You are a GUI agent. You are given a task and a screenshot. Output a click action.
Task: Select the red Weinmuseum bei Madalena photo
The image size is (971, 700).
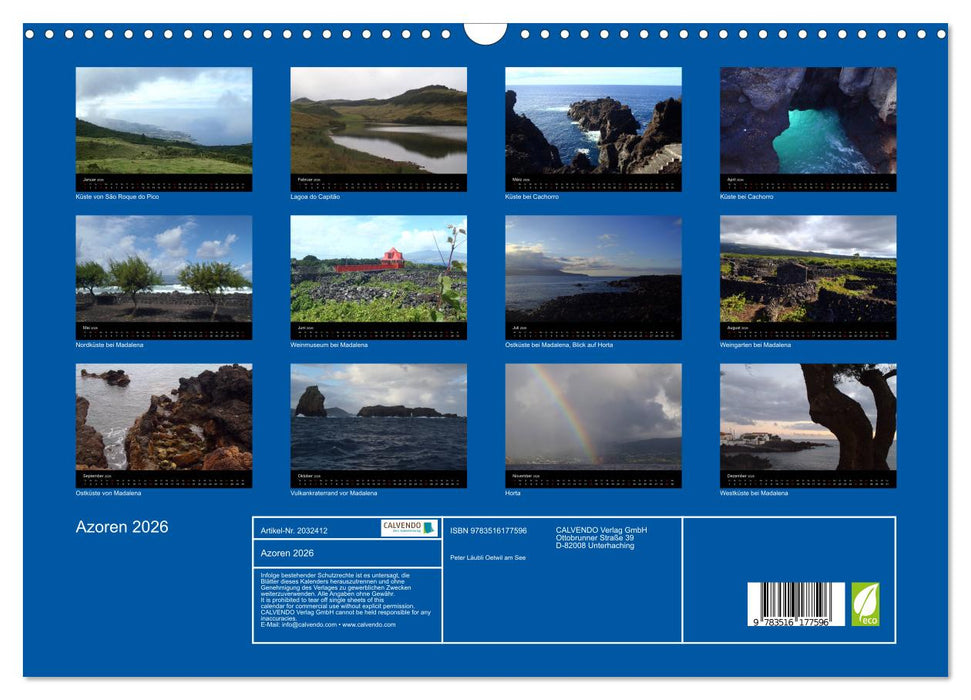[x=378, y=269]
